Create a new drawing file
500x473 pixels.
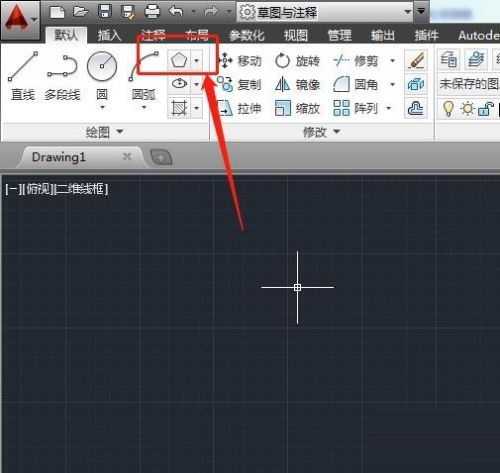click(x=57, y=13)
